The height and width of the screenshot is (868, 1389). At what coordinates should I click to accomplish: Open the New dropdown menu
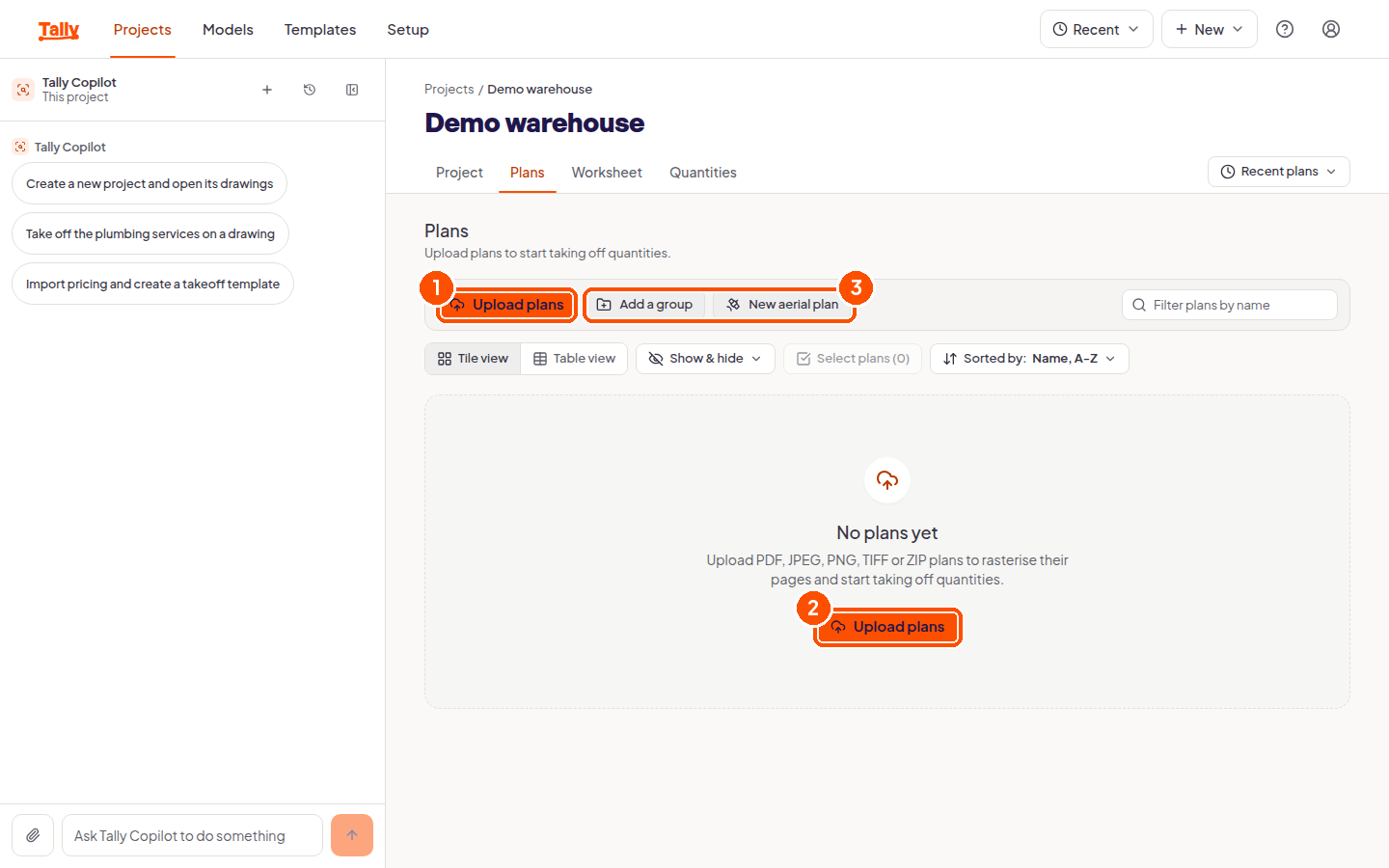pyautogui.click(x=1210, y=29)
